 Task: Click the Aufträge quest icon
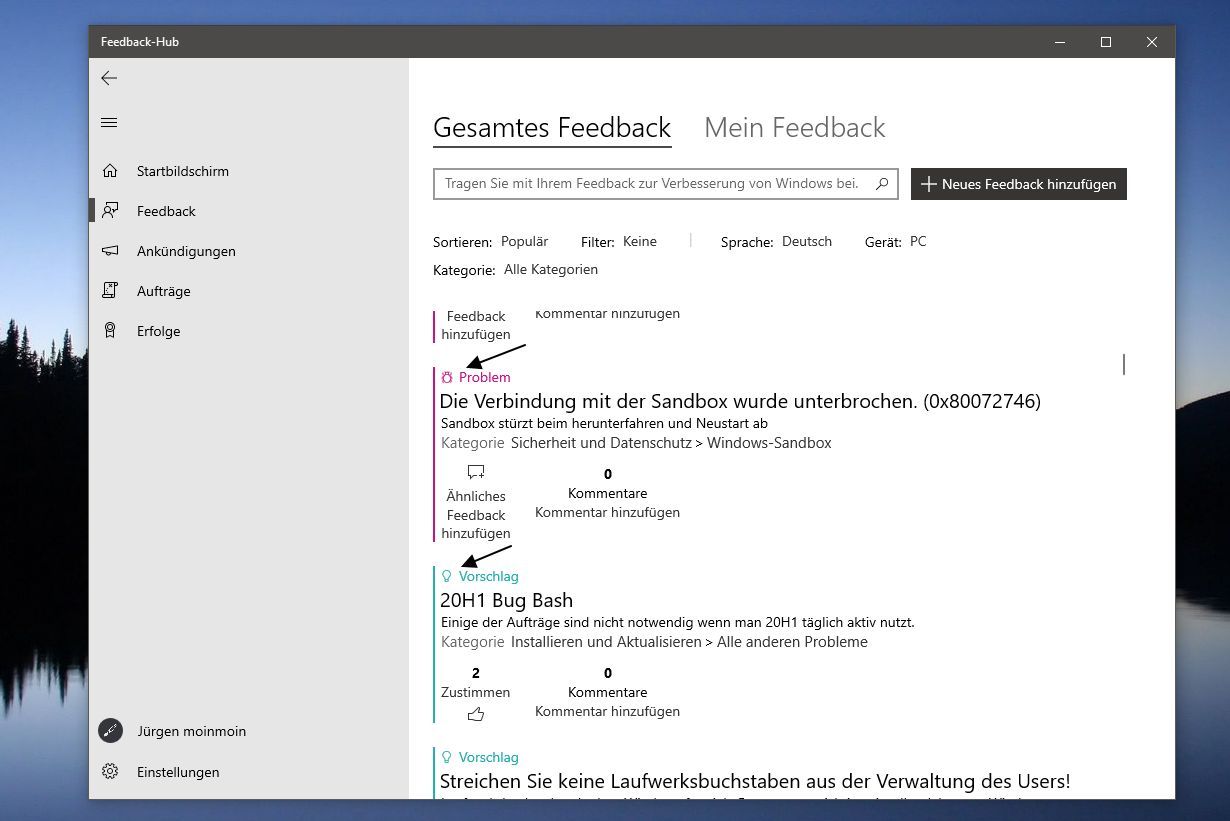pos(110,291)
